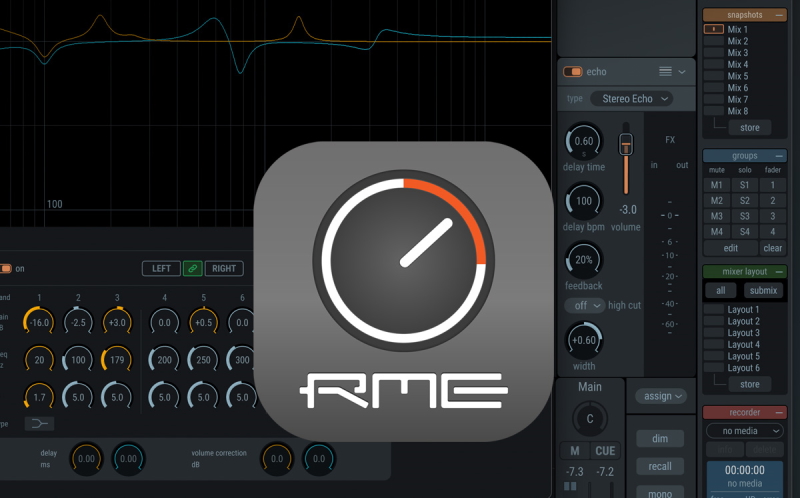The image size is (800, 498).
Task: Click the green channel link icon
Action: tap(191, 268)
